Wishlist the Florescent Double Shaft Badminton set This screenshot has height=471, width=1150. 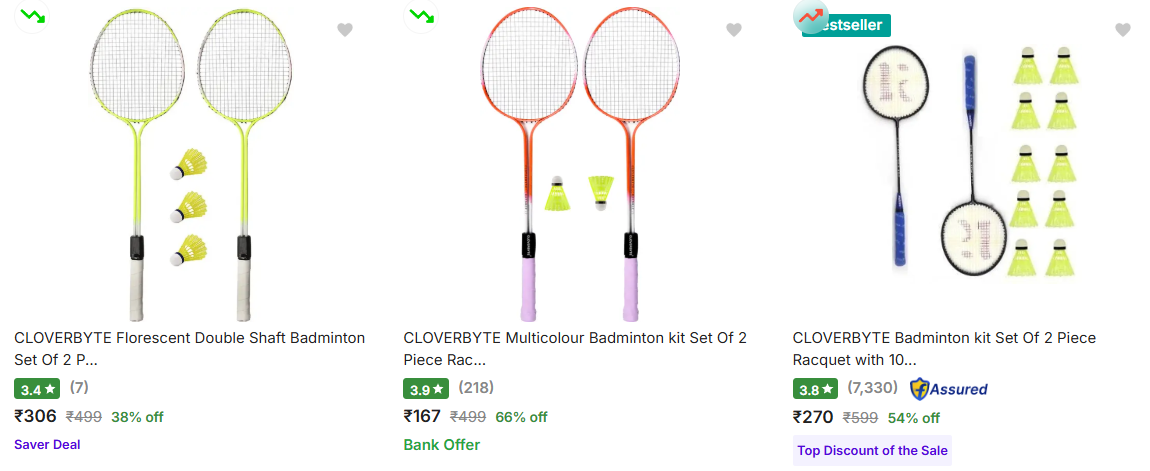click(345, 30)
